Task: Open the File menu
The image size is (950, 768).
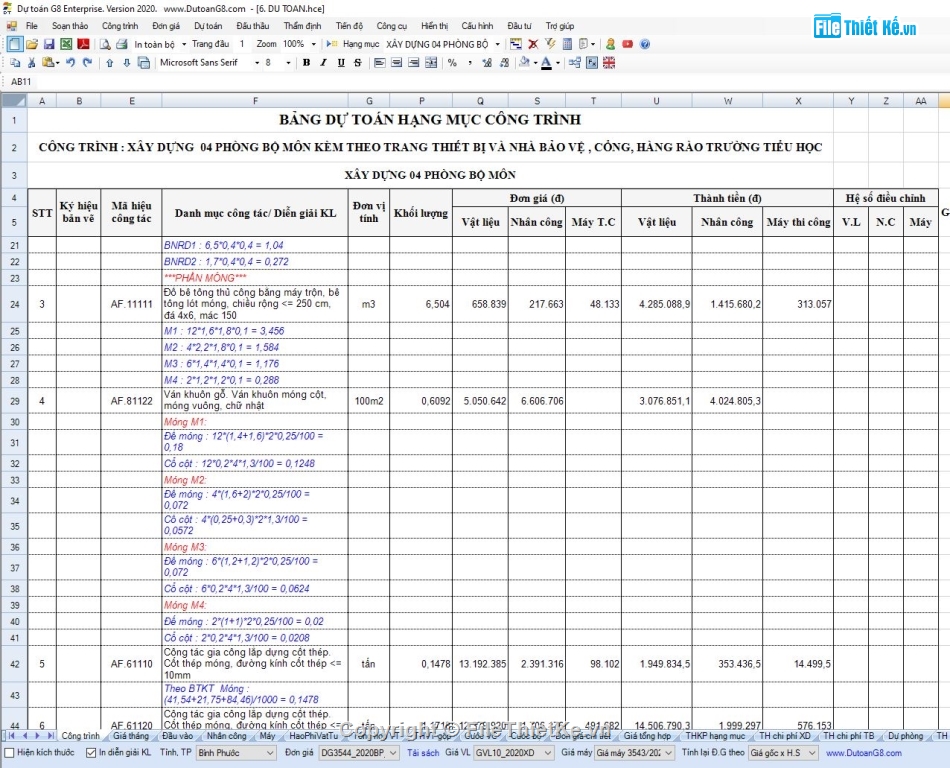Action: (x=32, y=26)
